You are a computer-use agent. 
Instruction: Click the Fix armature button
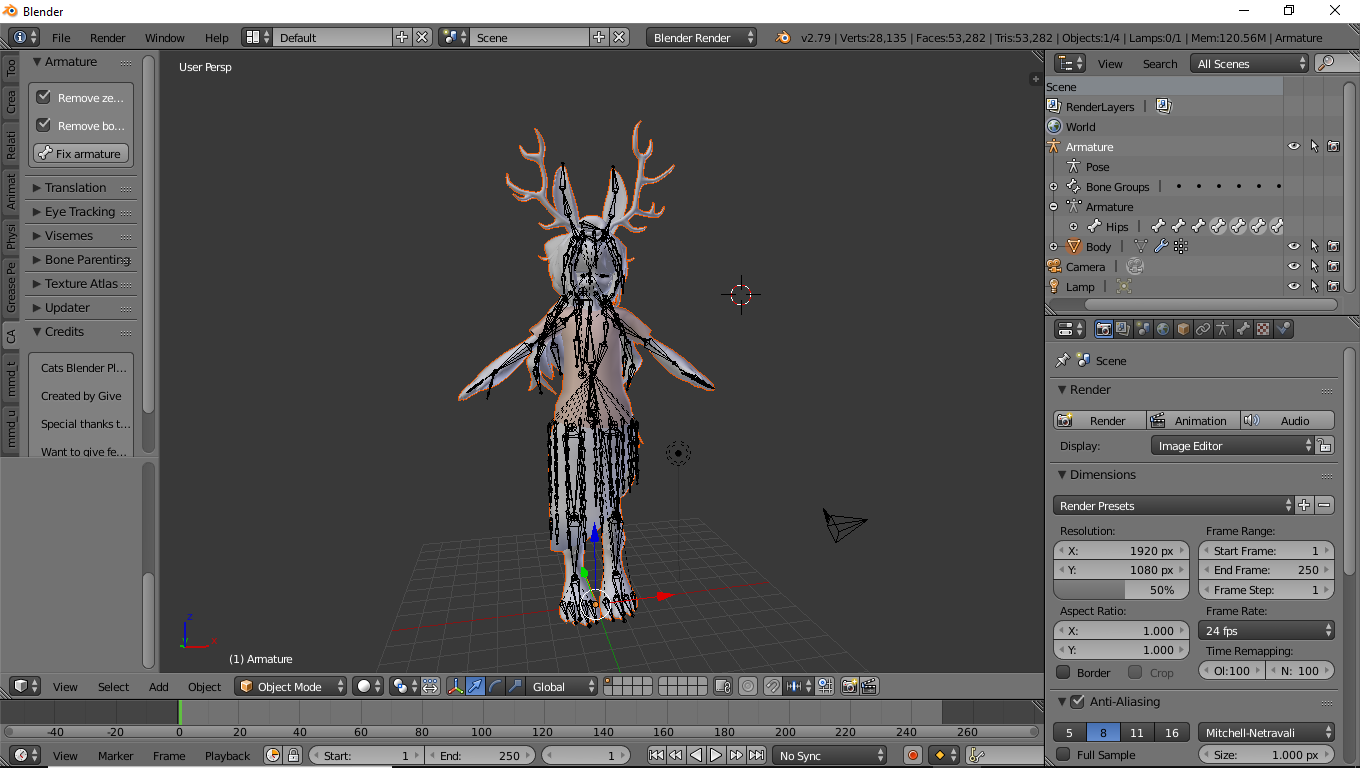click(82, 153)
